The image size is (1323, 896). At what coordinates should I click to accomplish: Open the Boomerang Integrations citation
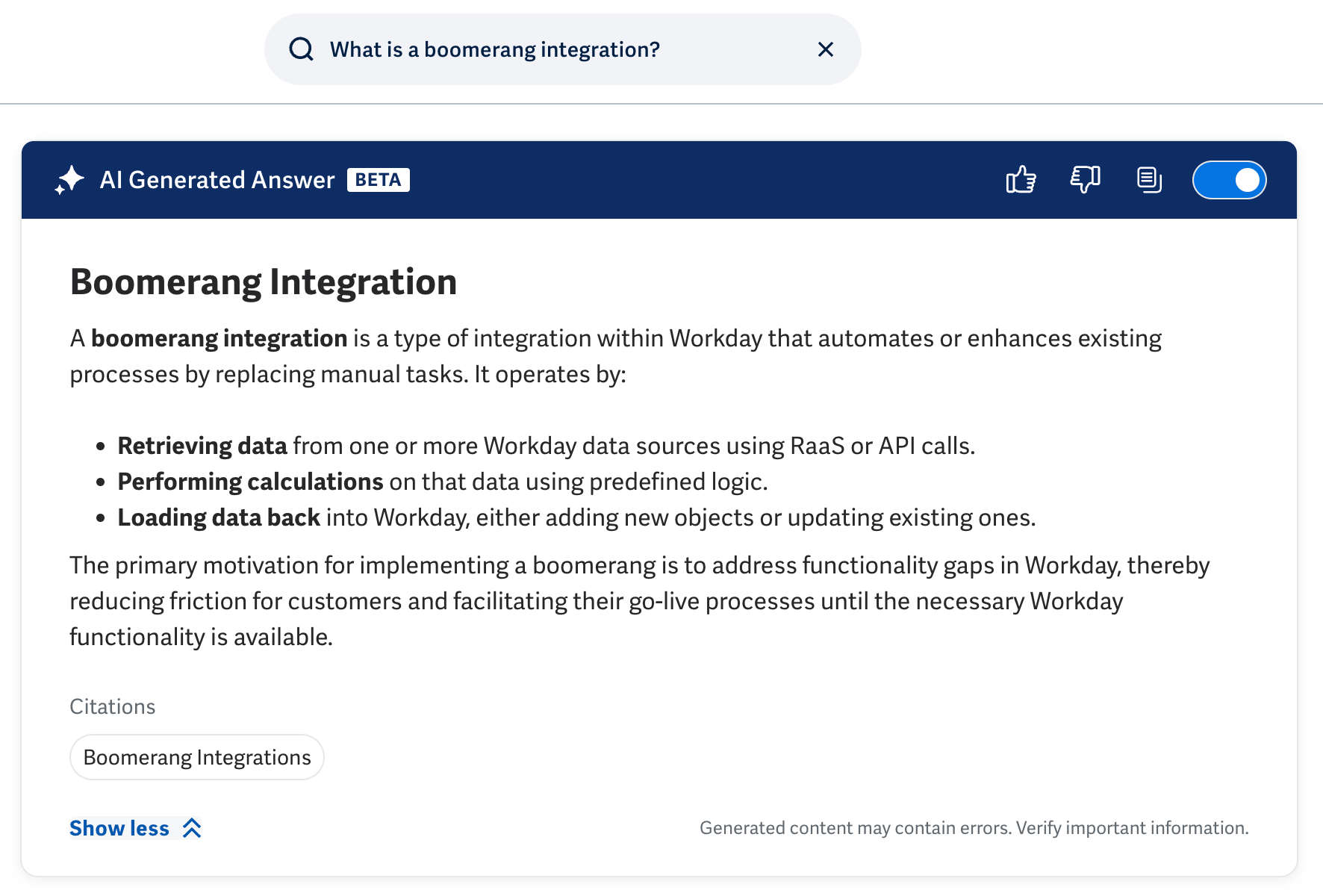tap(197, 757)
